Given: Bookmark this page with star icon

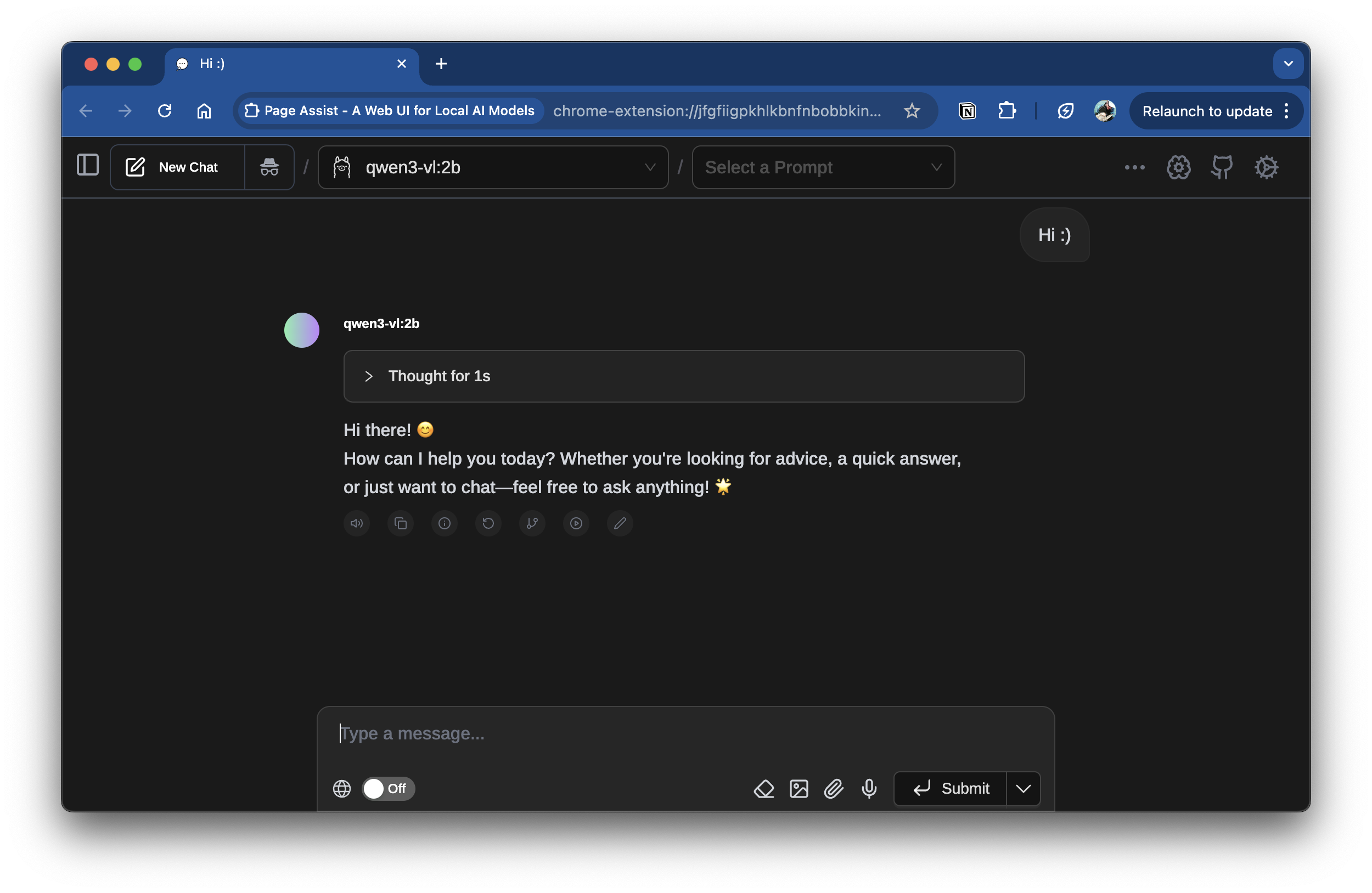Looking at the screenshot, I should pos(912,111).
